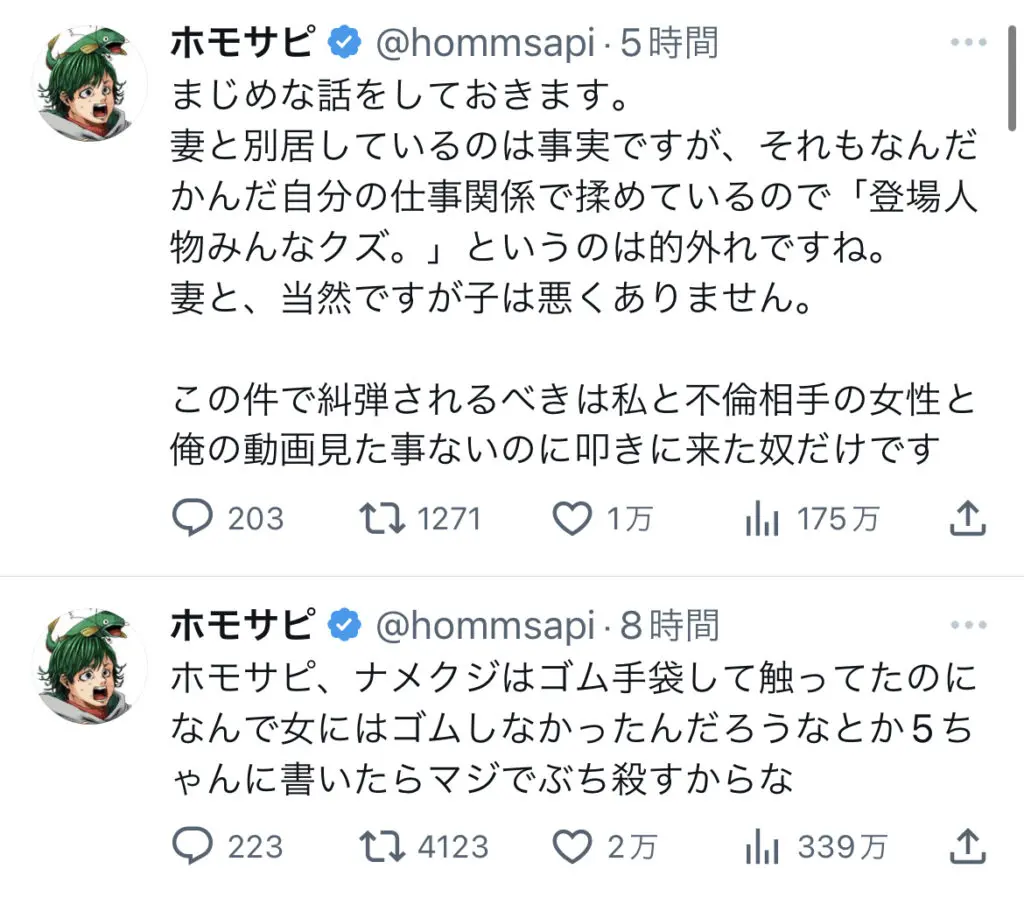
Task: Open the share menu on the bottom tweet
Action: click(966, 846)
